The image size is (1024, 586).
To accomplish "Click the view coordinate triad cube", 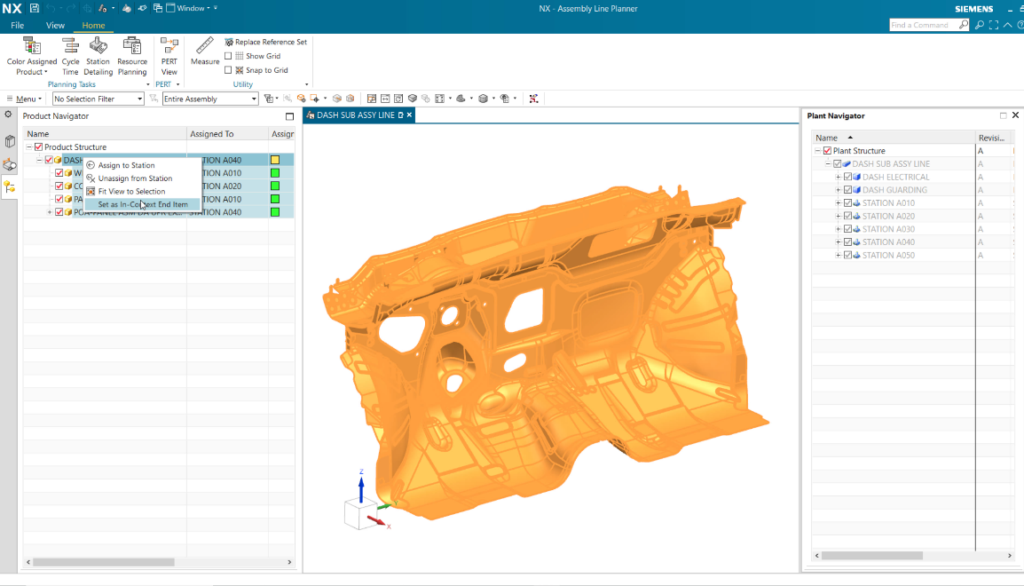I will pyautogui.click(x=360, y=513).
